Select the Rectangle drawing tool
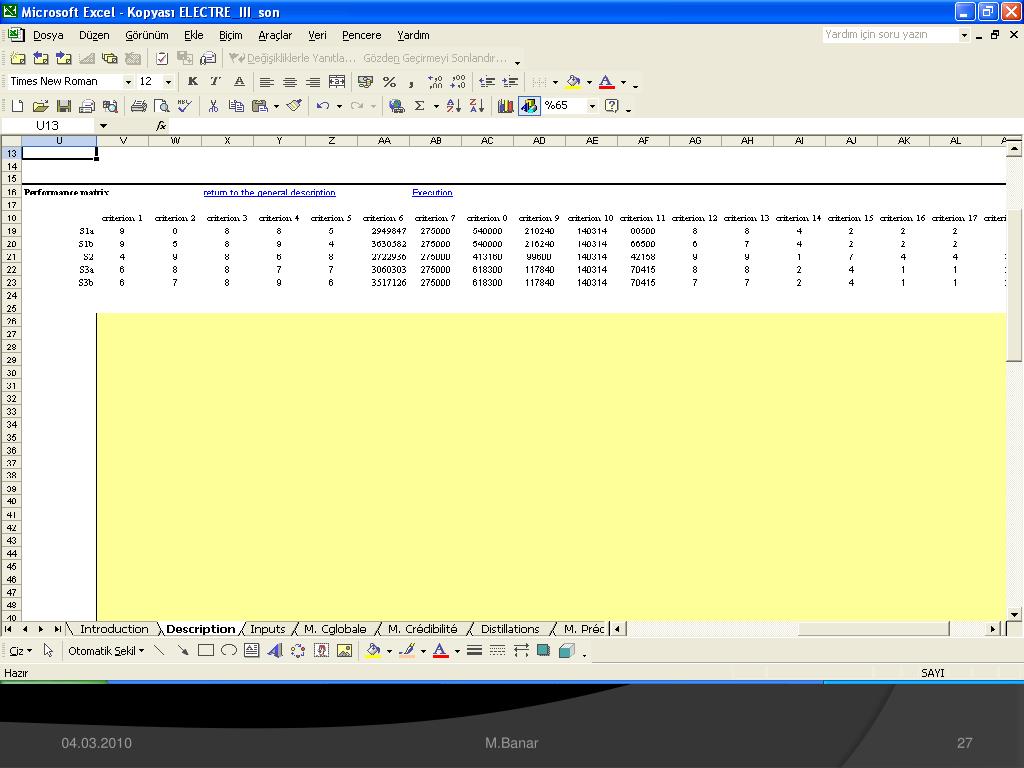The image size is (1024, 768). pyautogui.click(x=206, y=651)
